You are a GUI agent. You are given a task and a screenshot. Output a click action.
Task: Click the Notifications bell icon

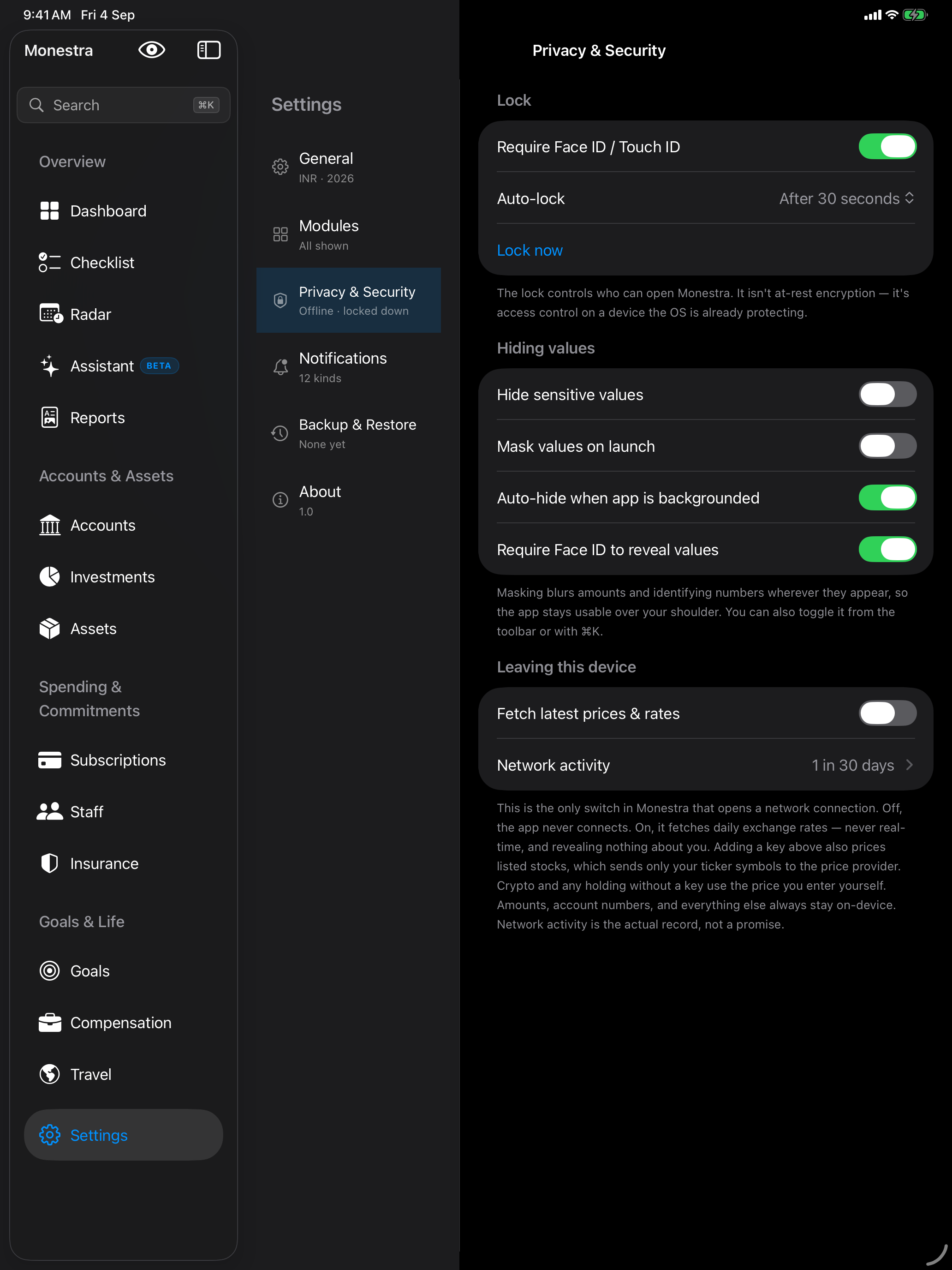click(280, 367)
